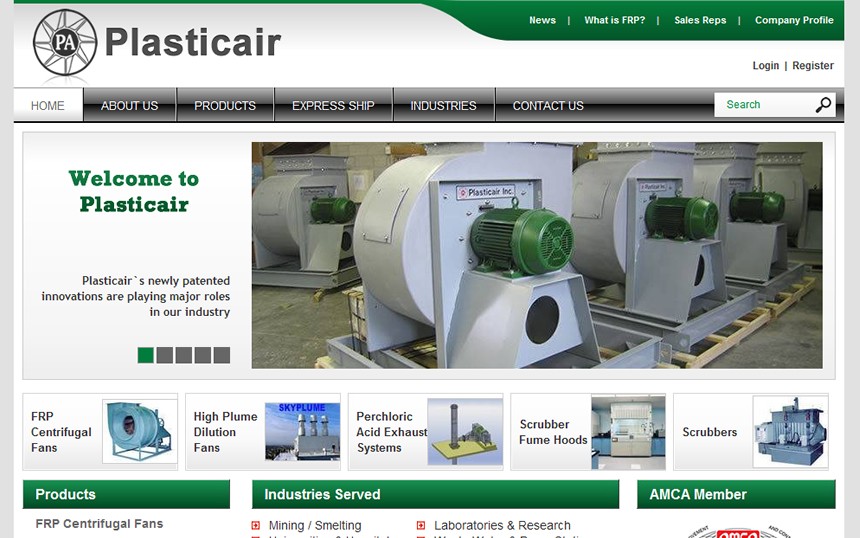Image resolution: width=860 pixels, height=538 pixels.
Task: Click the Register link
Action: 813,66
